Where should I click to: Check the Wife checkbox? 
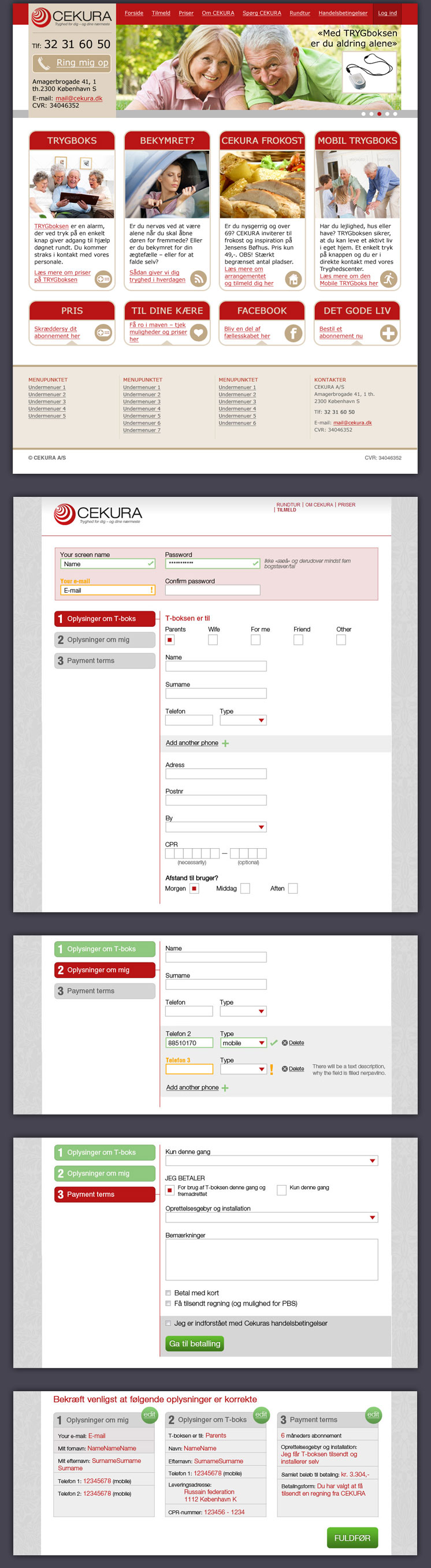pos(213,640)
